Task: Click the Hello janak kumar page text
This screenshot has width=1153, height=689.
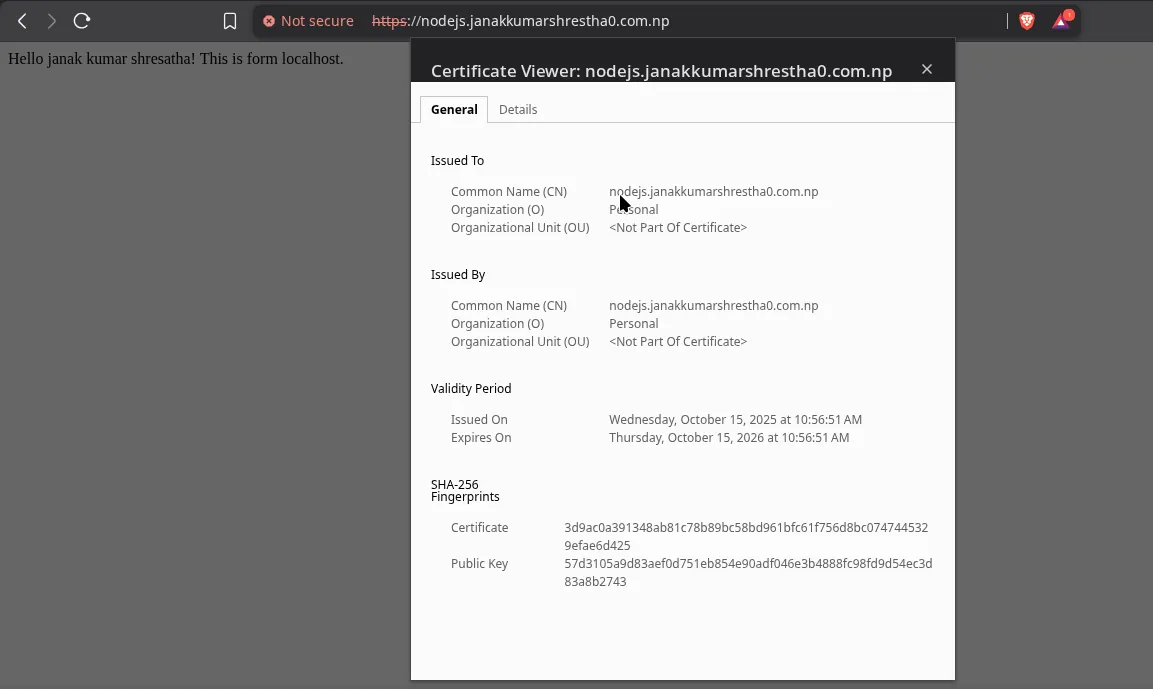Action: coord(175,59)
